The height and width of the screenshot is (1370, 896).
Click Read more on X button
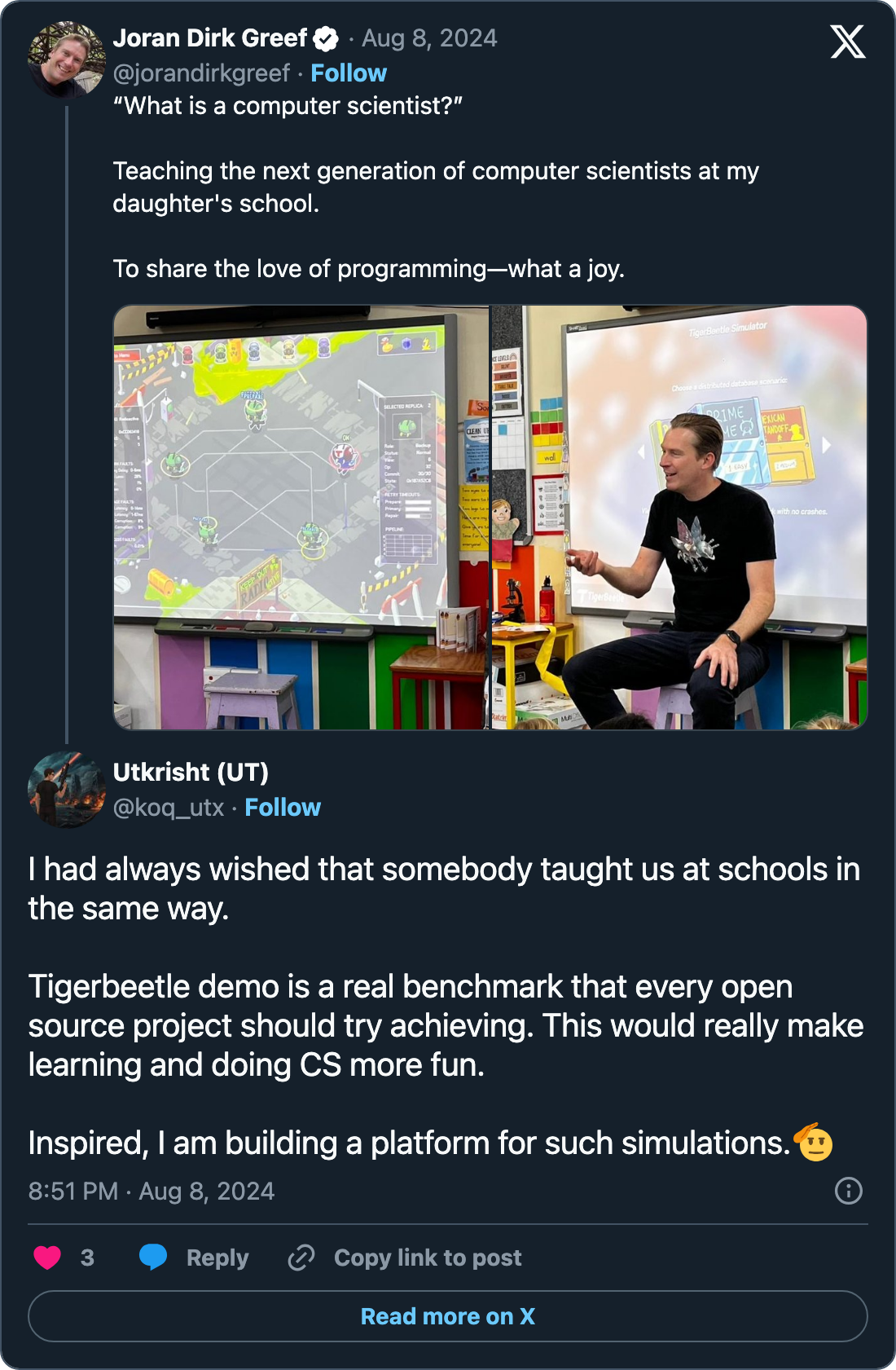448,1316
